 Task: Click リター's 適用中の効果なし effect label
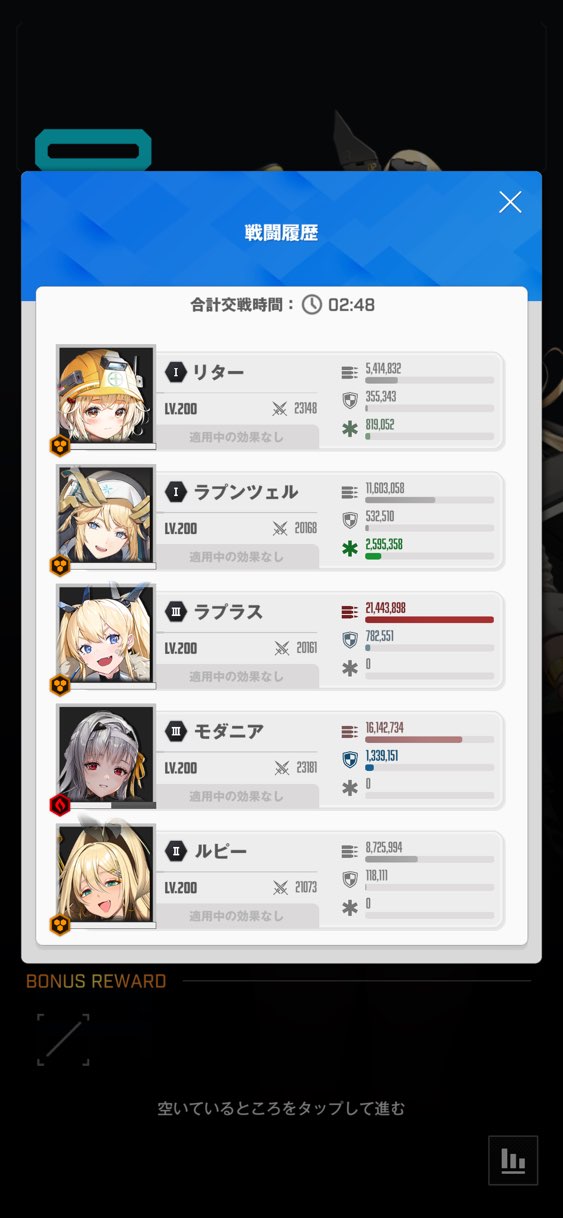237,436
